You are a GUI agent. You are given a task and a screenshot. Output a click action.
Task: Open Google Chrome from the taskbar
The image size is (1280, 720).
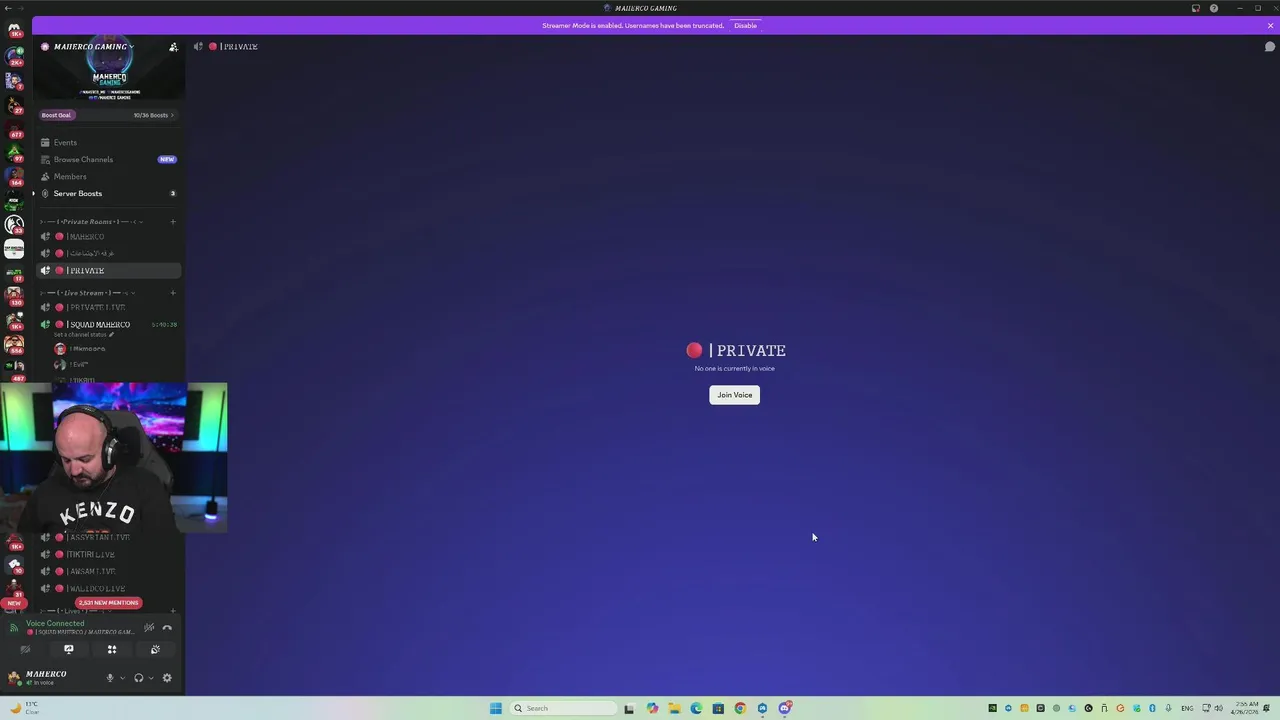740,708
